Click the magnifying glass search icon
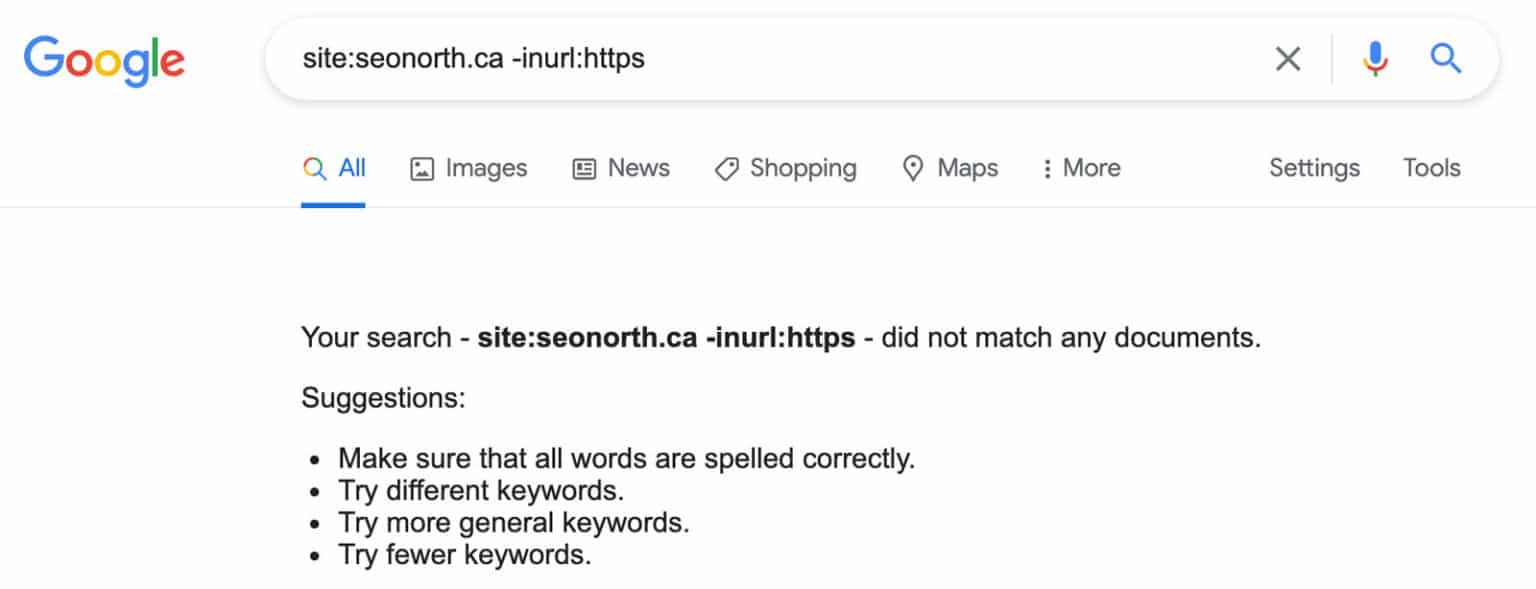This screenshot has width=1536, height=589. coord(1446,59)
